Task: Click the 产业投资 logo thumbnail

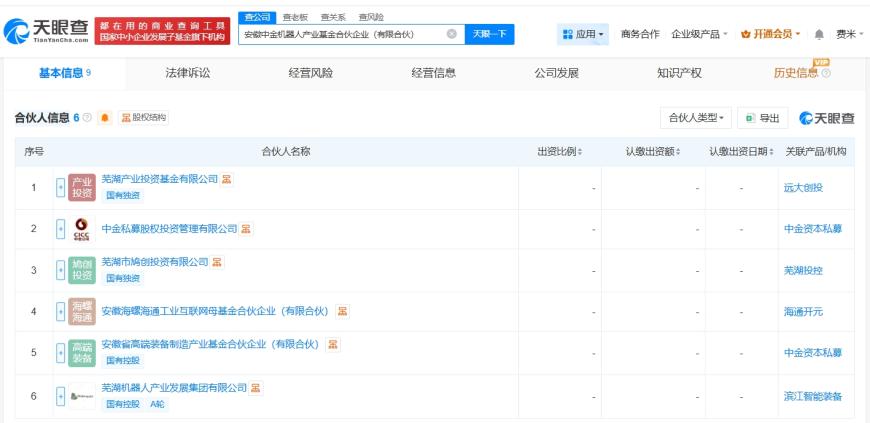Action: [x=82, y=188]
